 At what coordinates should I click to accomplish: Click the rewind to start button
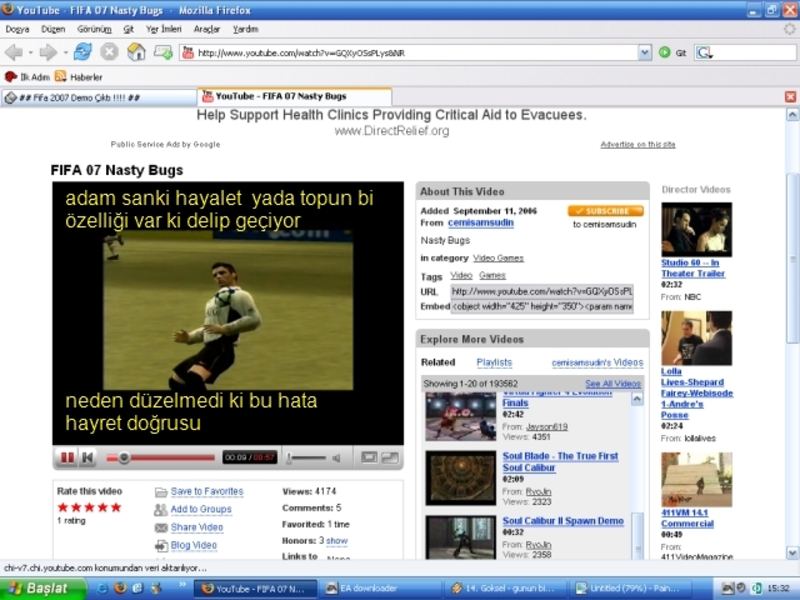(88, 458)
